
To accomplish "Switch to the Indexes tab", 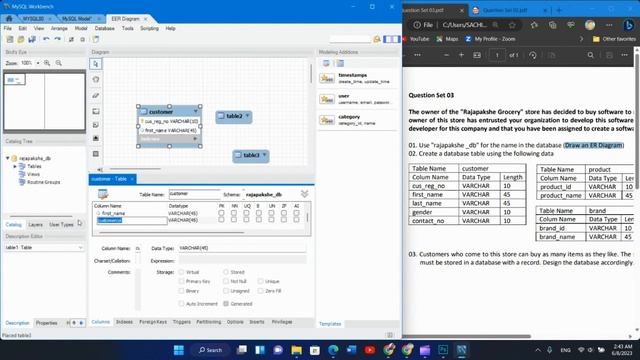I will (x=124, y=322).
